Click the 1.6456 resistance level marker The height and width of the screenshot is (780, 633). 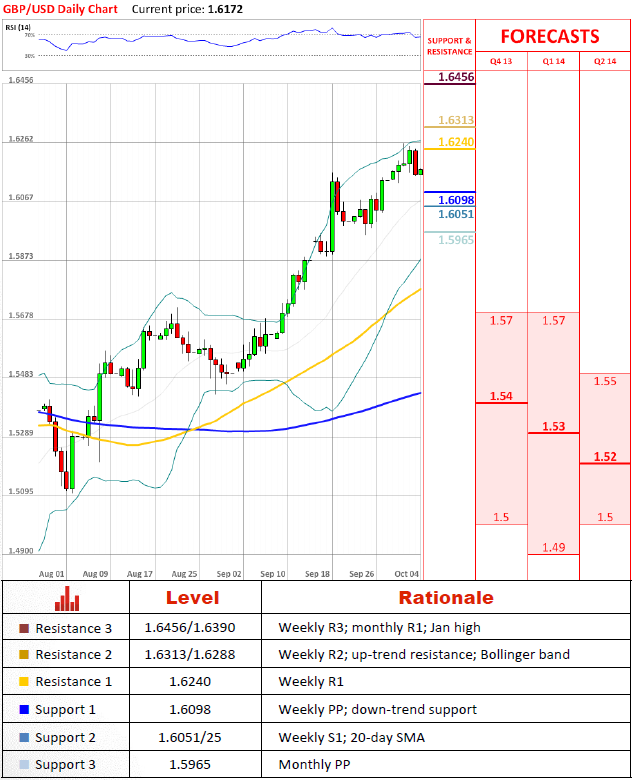pos(456,77)
